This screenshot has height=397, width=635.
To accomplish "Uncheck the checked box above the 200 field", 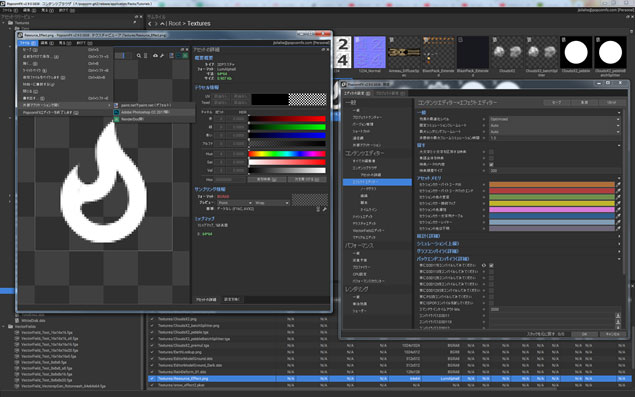I will [x=491, y=164].
